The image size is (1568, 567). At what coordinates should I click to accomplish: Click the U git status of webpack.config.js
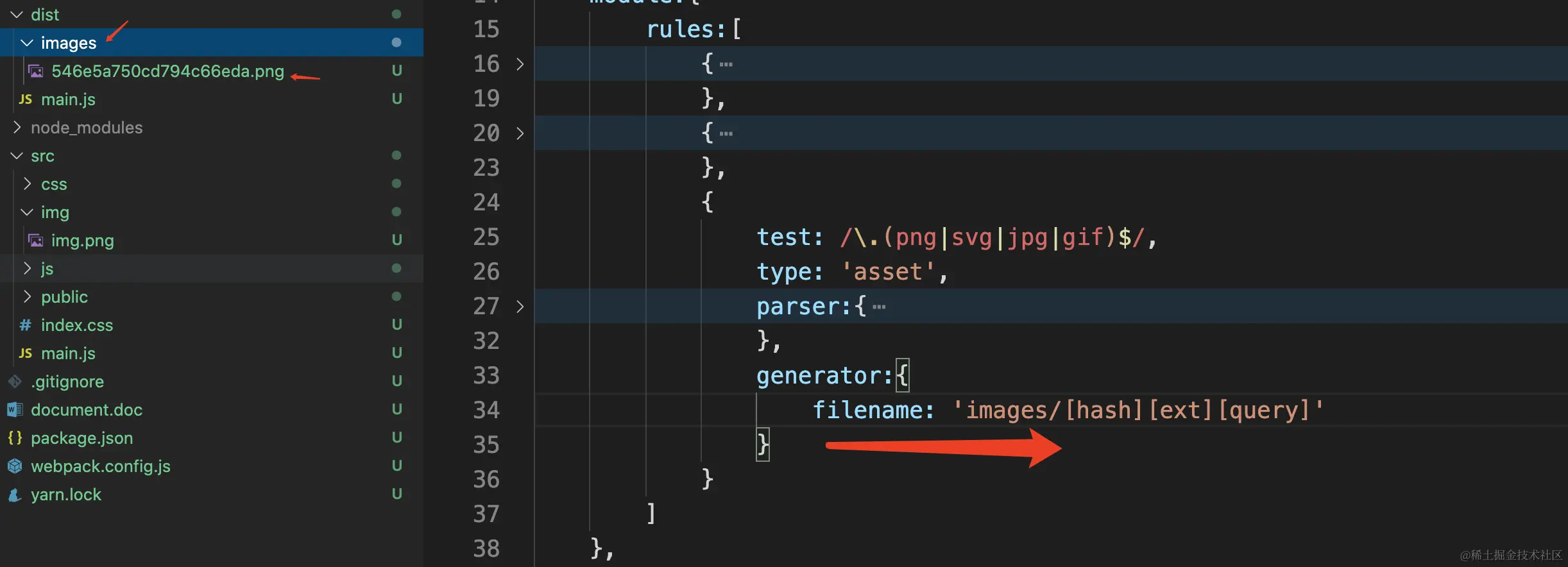[397, 466]
